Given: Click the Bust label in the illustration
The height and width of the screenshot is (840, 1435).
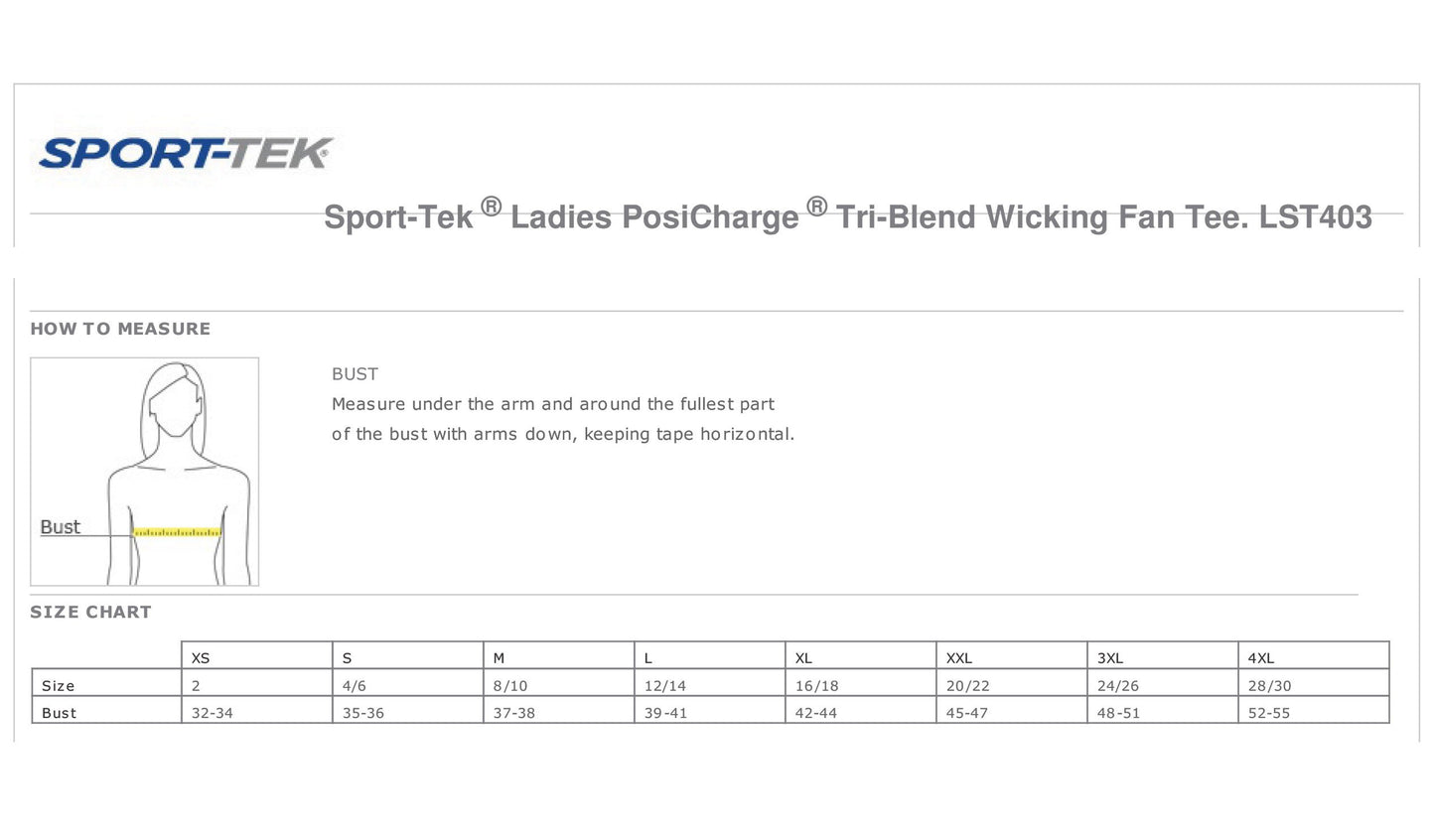Looking at the screenshot, I should point(60,527).
